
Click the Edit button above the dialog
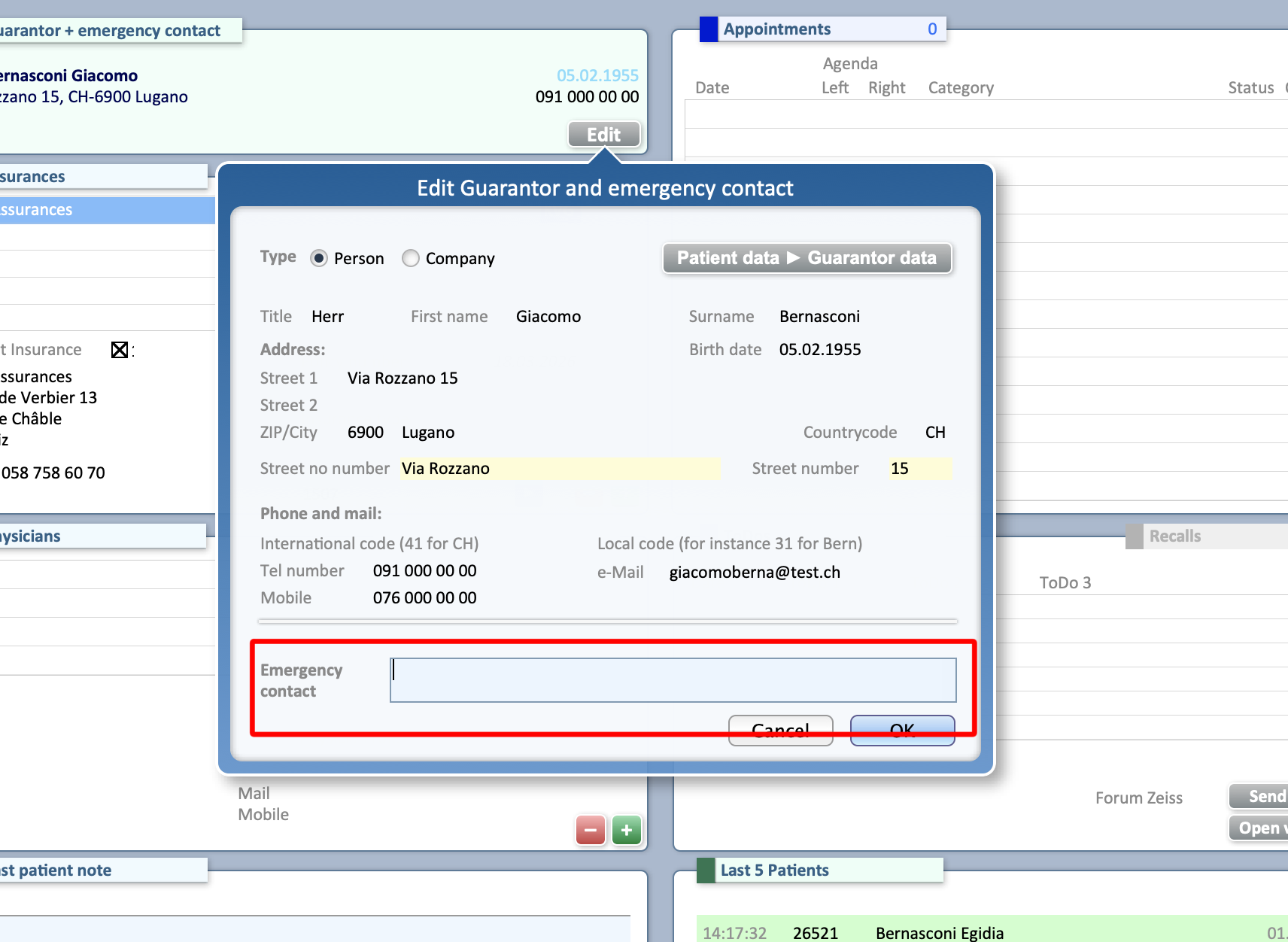[603, 135]
